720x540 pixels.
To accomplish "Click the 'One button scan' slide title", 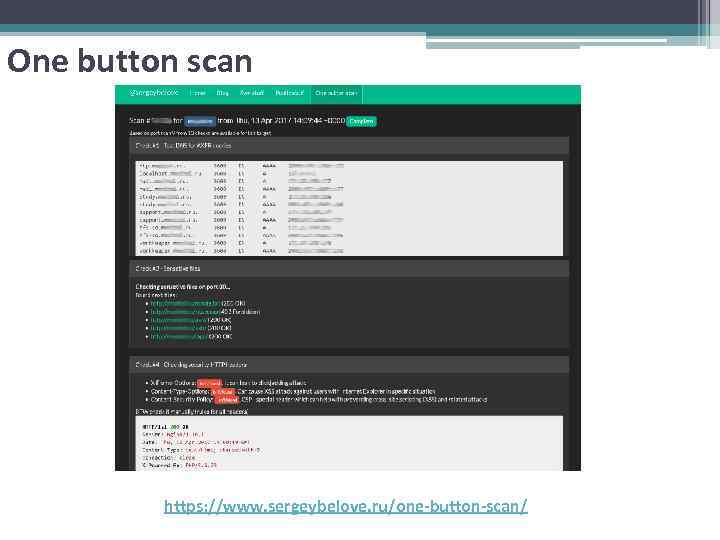I will click(129, 61).
